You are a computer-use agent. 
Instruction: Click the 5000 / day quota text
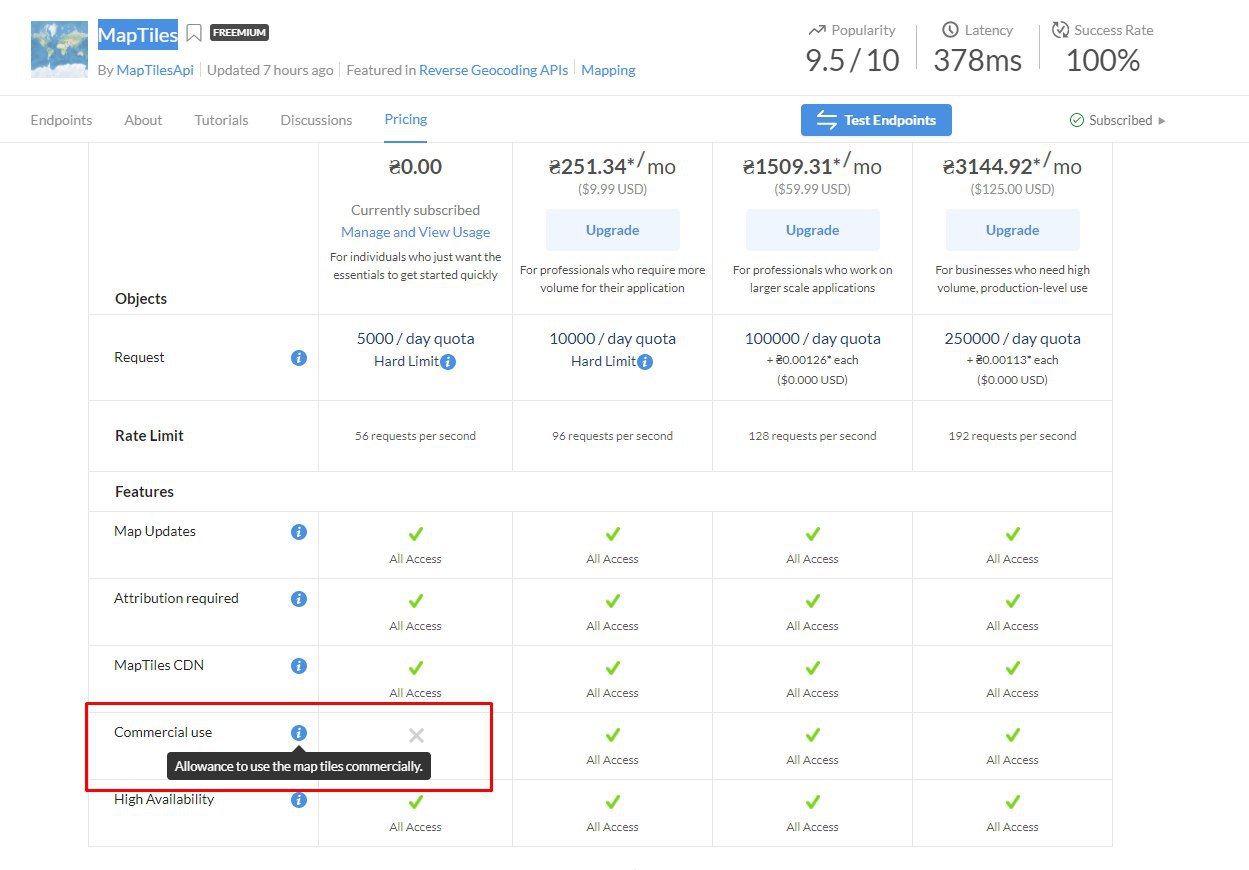tap(416, 339)
